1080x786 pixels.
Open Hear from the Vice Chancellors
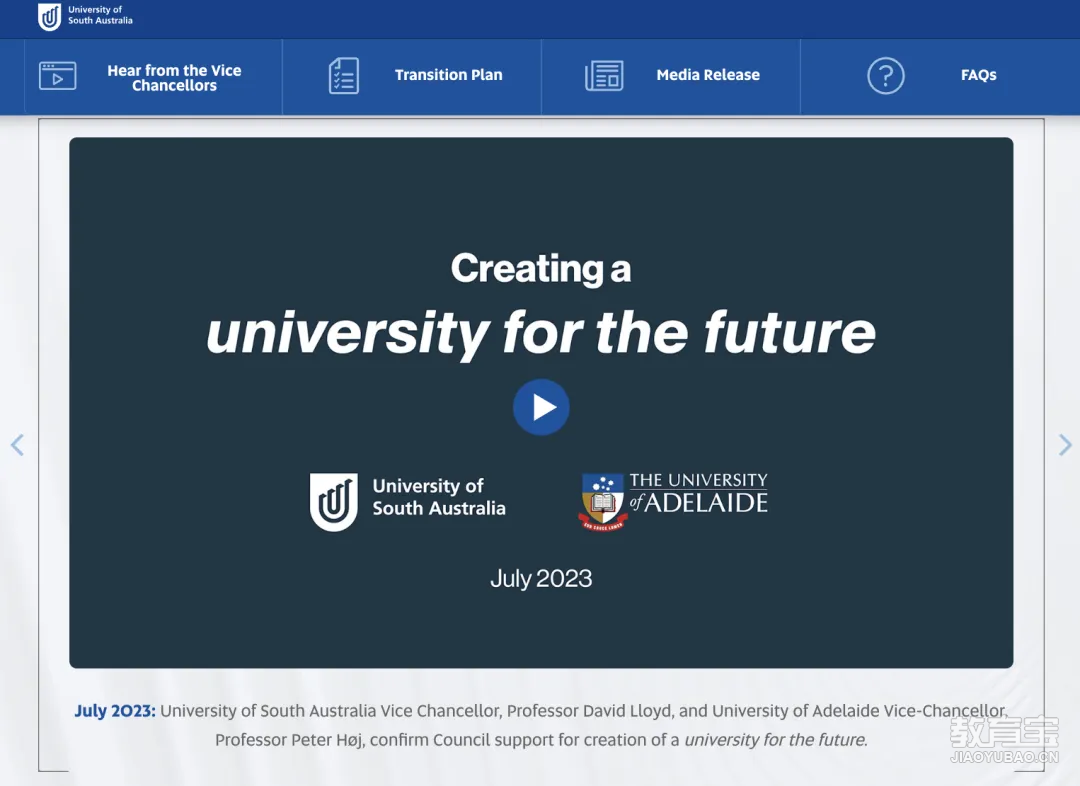point(153,77)
